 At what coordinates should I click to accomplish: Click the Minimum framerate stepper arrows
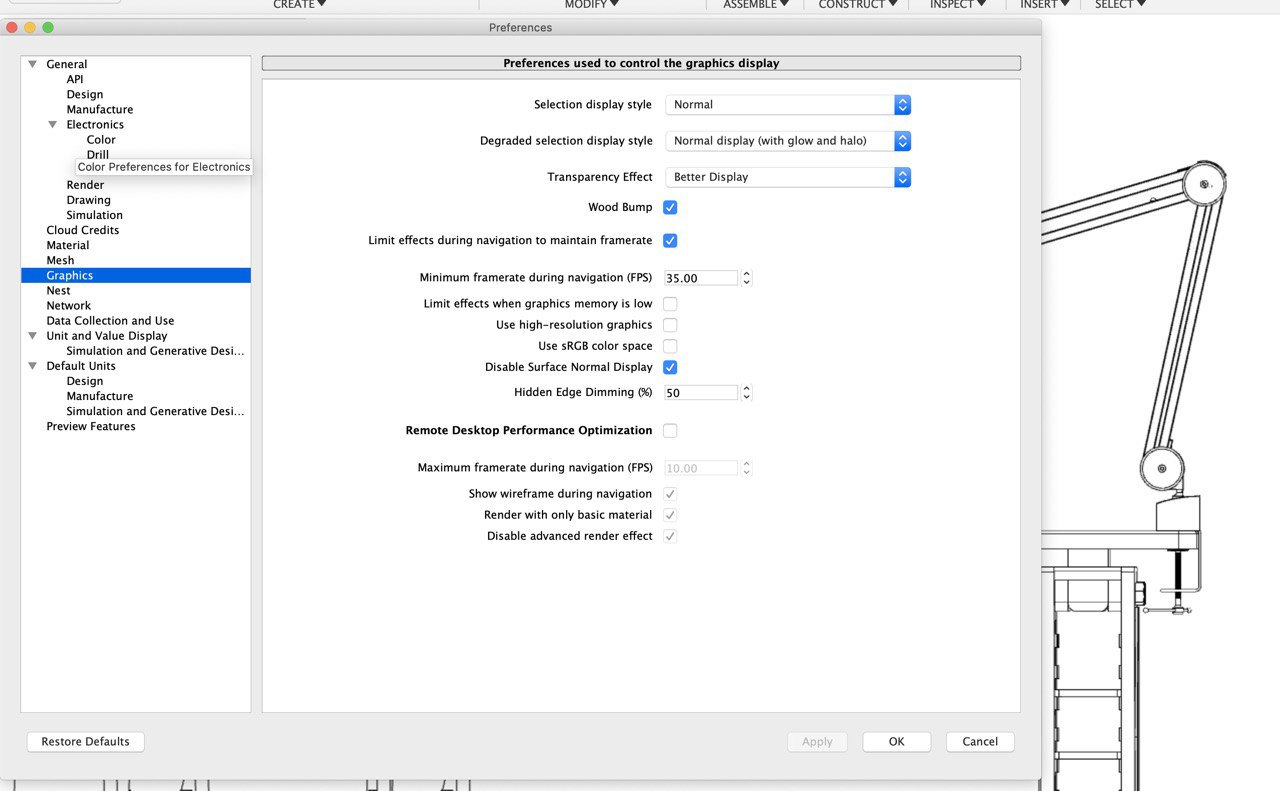pos(746,278)
